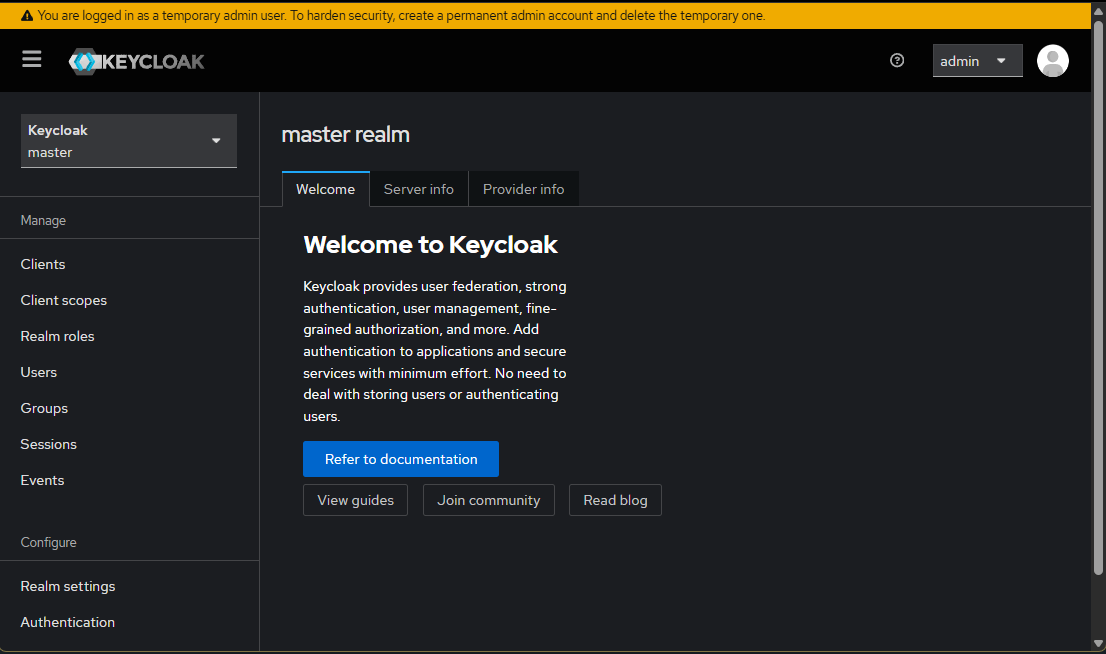1106x654 pixels.
Task: Expand the master realm selector dropdown
Action: click(128, 140)
